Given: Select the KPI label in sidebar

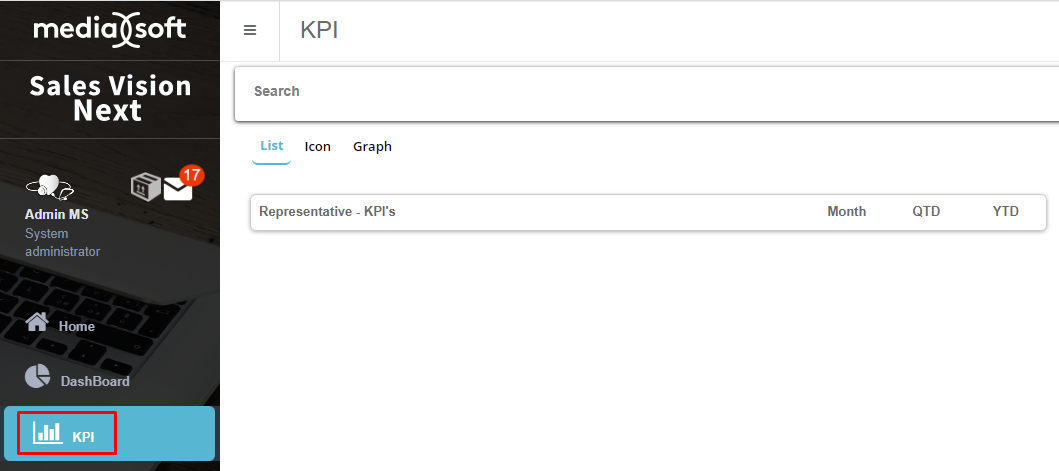Looking at the screenshot, I should (x=84, y=437).
